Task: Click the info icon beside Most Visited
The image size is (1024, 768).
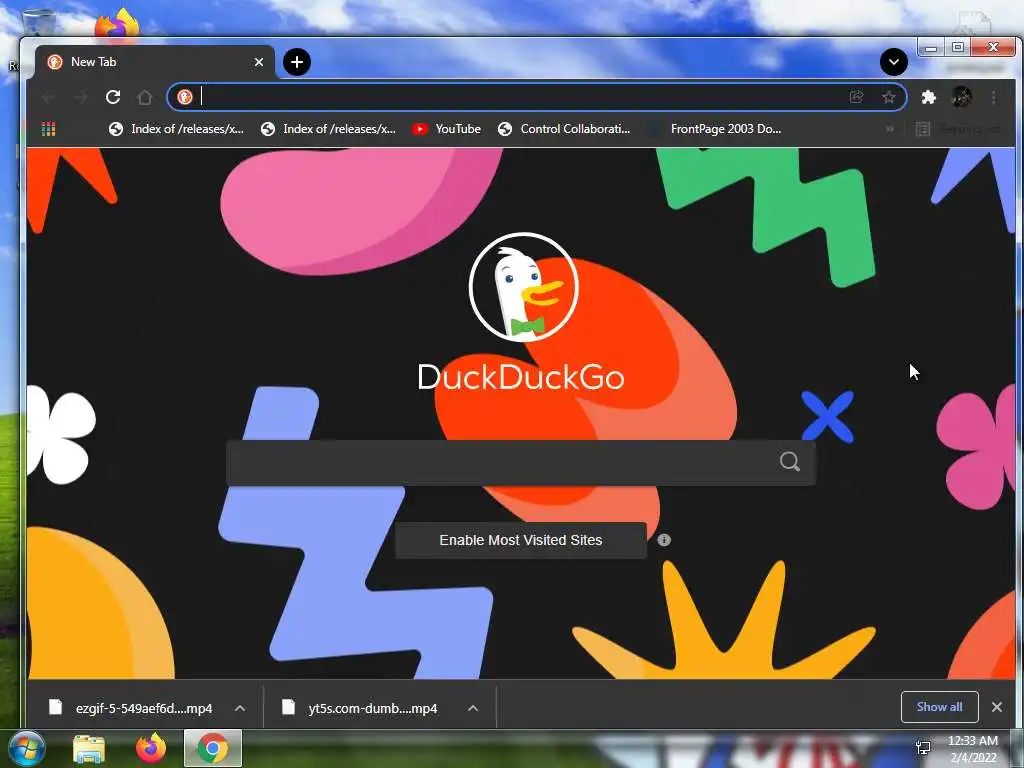Action: click(664, 540)
